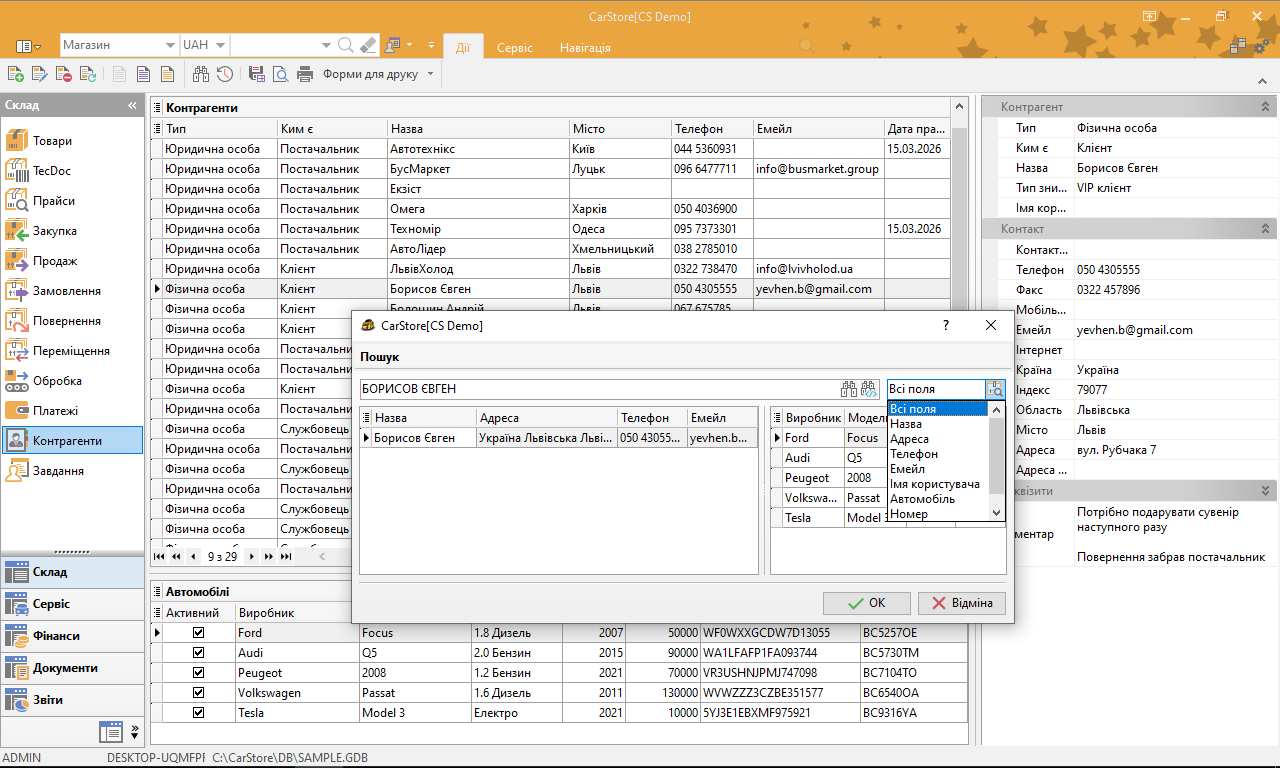
Task: Toggle Активний checkbox for Tesla row
Action: pyautogui.click(x=198, y=713)
